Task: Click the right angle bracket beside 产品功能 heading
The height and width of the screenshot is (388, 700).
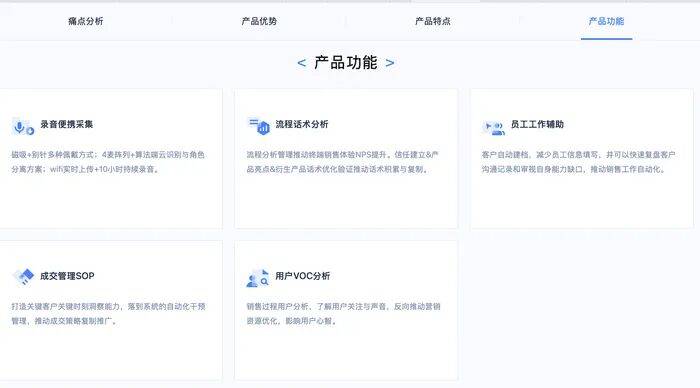Action: point(390,63)
